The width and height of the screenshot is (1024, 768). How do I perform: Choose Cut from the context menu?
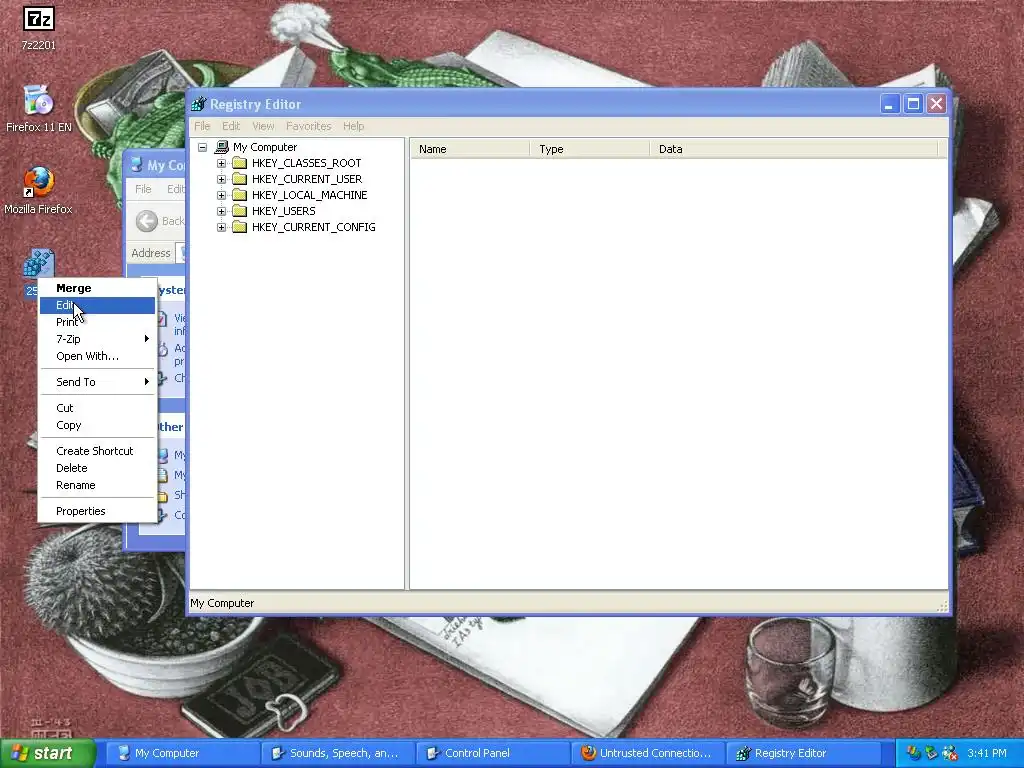click(97, 408)
